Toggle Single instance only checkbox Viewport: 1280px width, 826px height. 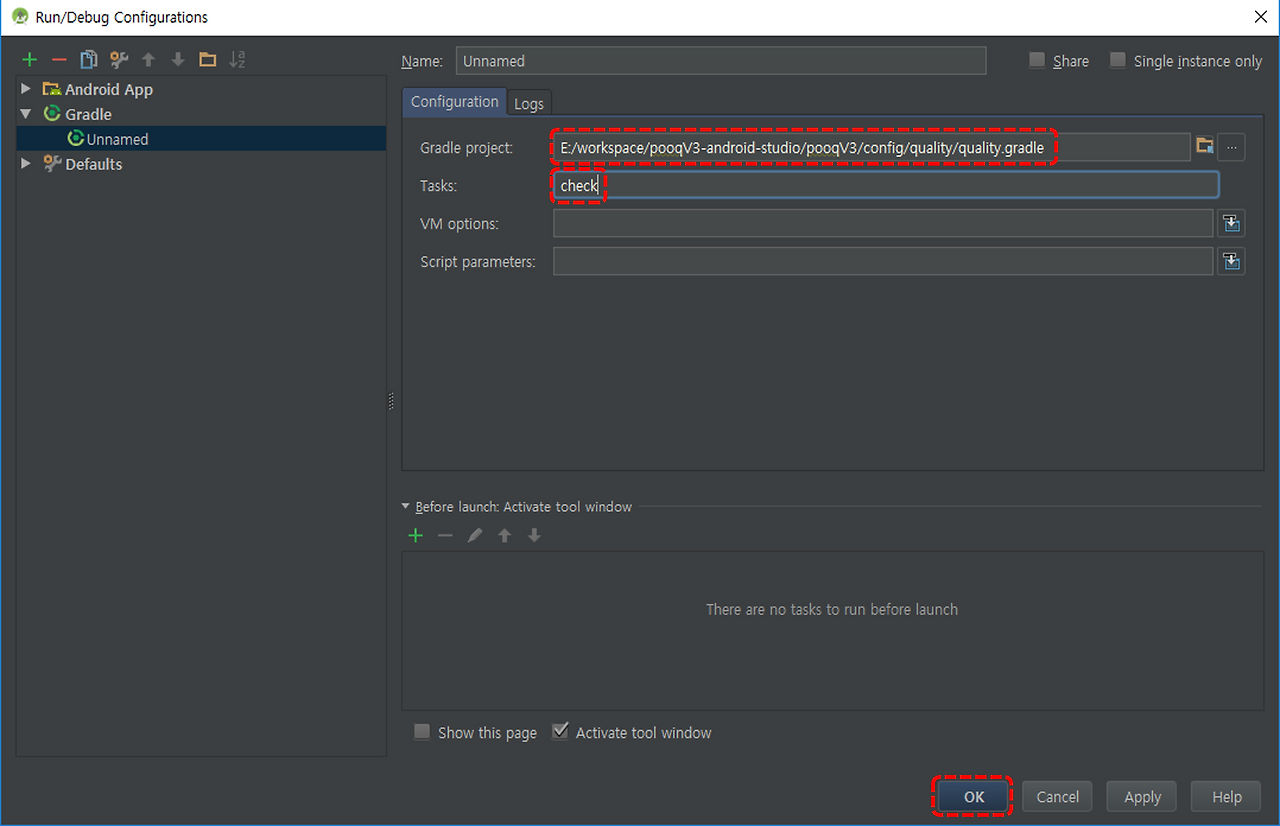click(x=1118, y=60)
